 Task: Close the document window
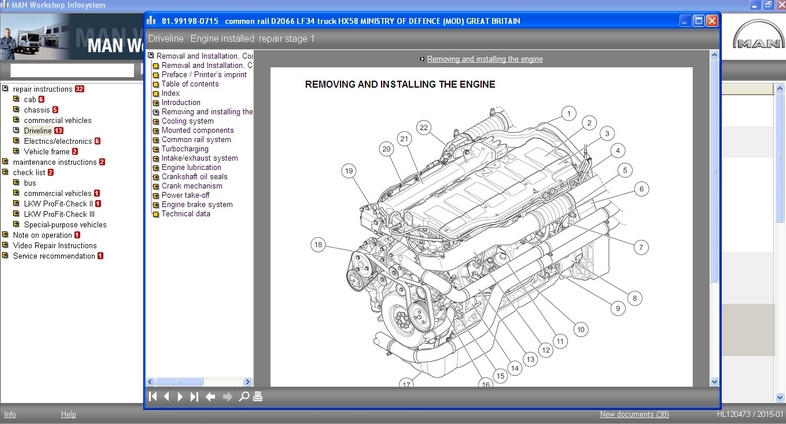click(711, 21)
